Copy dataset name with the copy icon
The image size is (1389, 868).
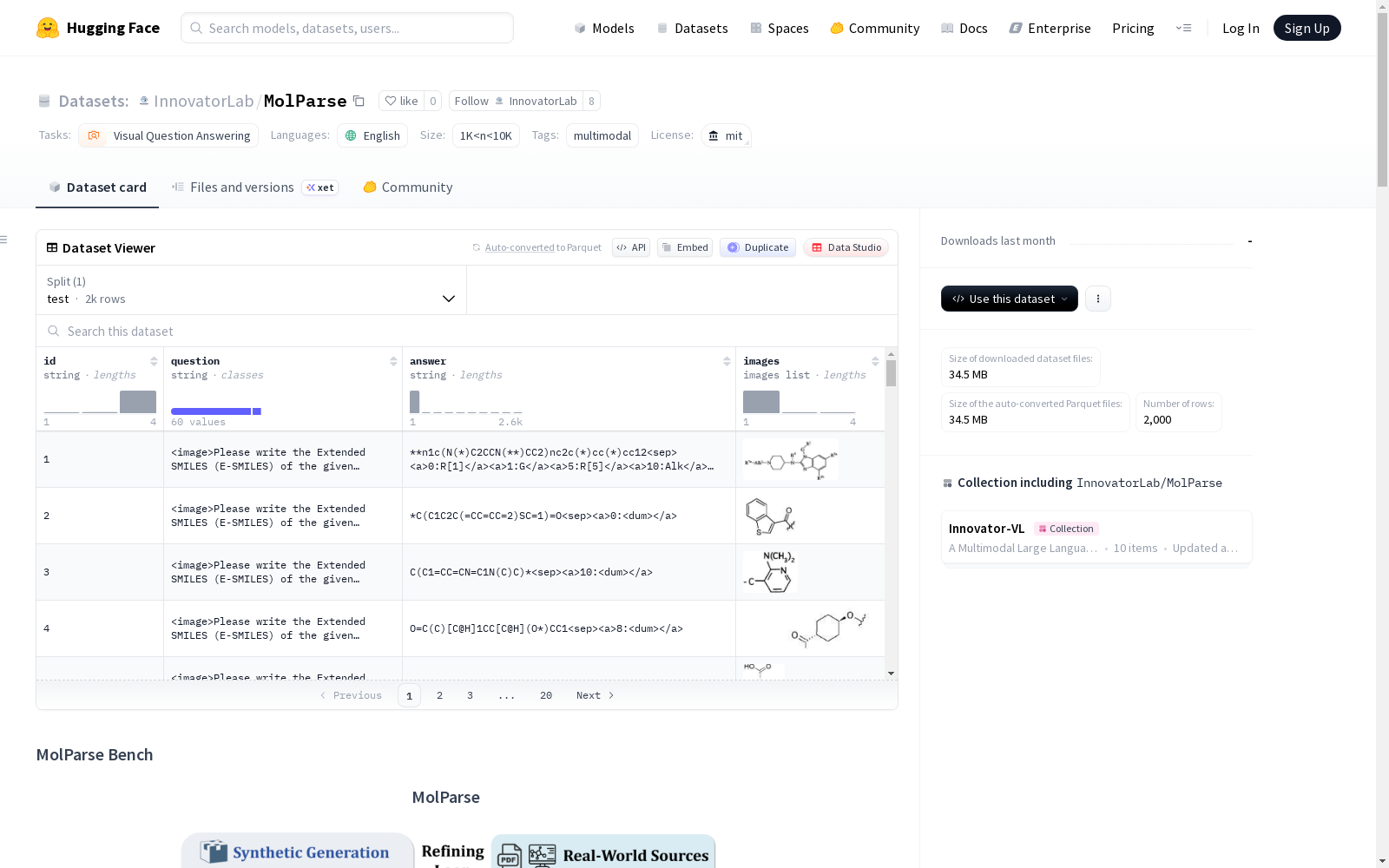[359, 101]
